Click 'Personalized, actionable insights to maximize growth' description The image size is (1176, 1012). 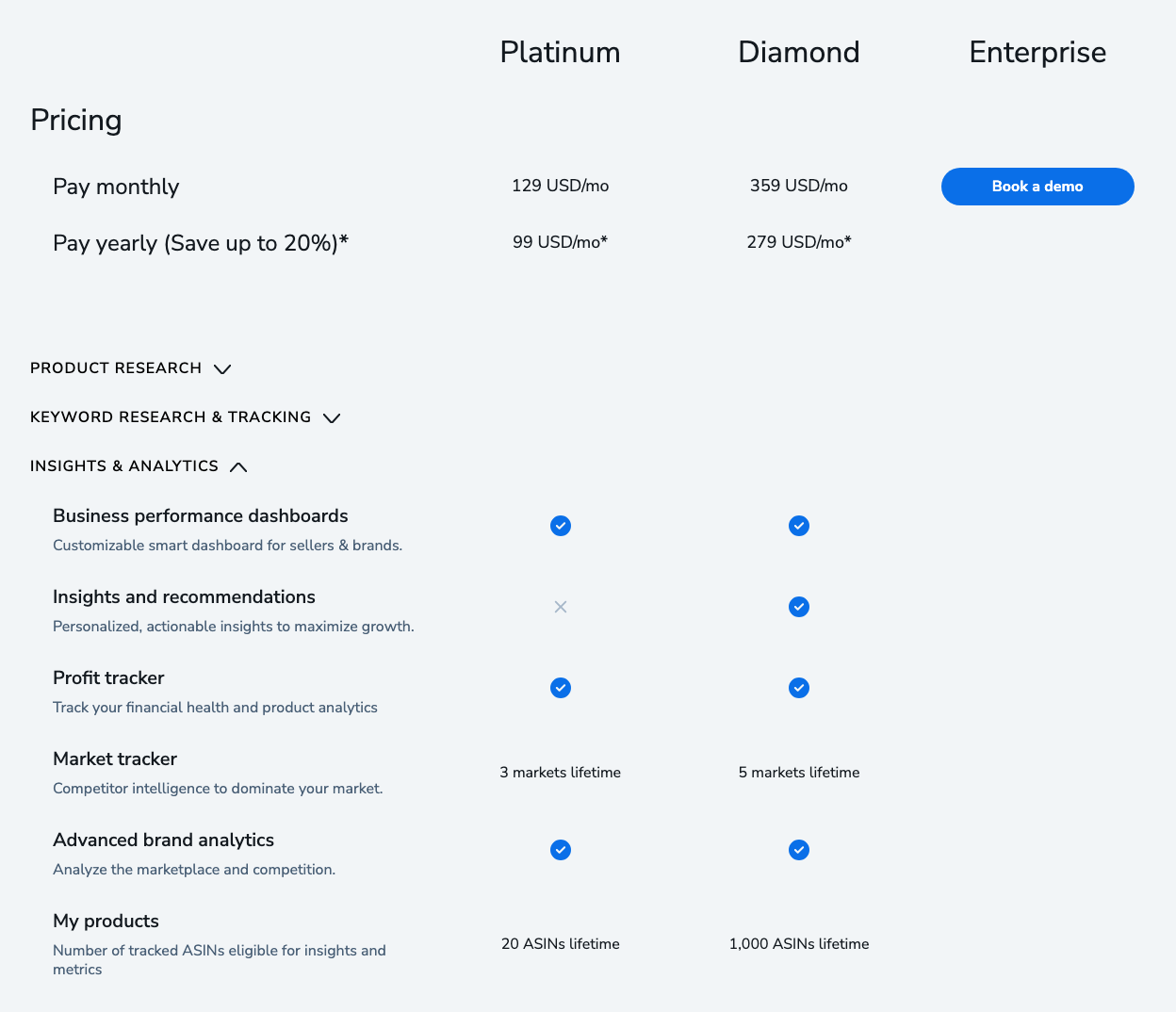(x=234, y=627)
